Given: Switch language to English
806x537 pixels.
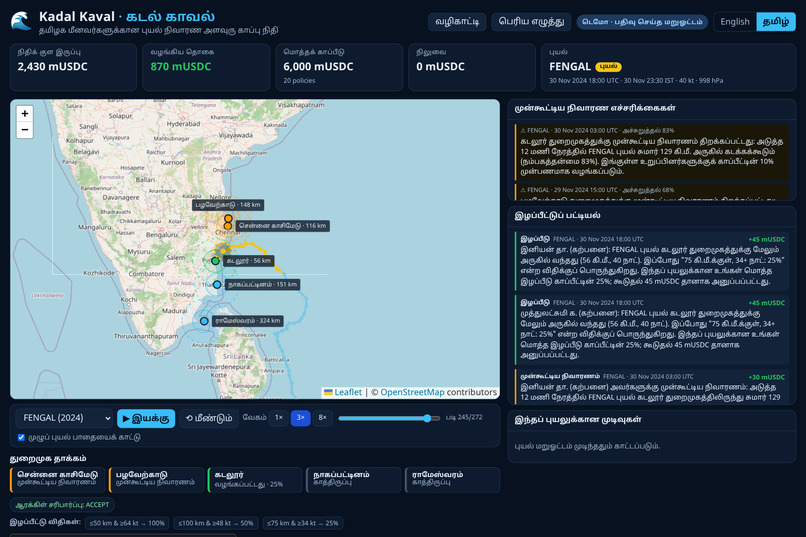Looking at the screenshot, I should pyautogui.click(x=735, y=22).
